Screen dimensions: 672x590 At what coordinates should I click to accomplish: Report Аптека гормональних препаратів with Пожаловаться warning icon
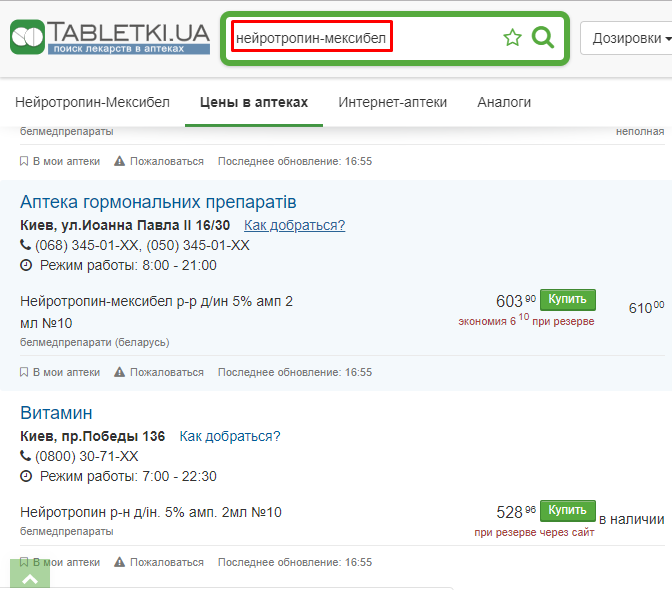click(120, 372)
